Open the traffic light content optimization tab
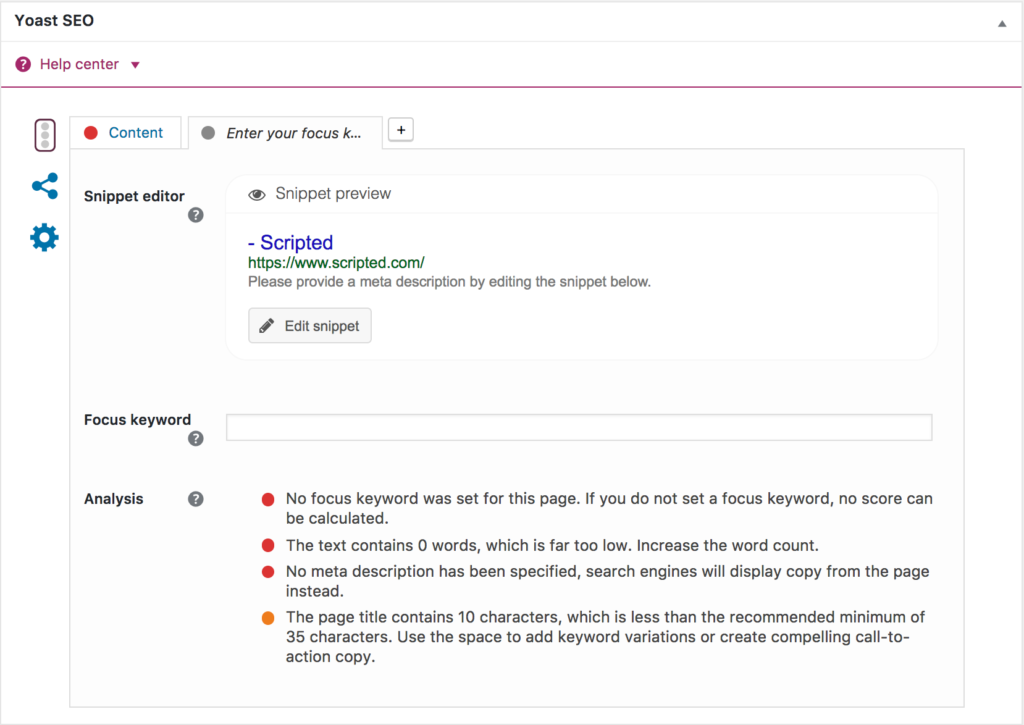Screen dimensions: 1024x725 tap(45, 135)
